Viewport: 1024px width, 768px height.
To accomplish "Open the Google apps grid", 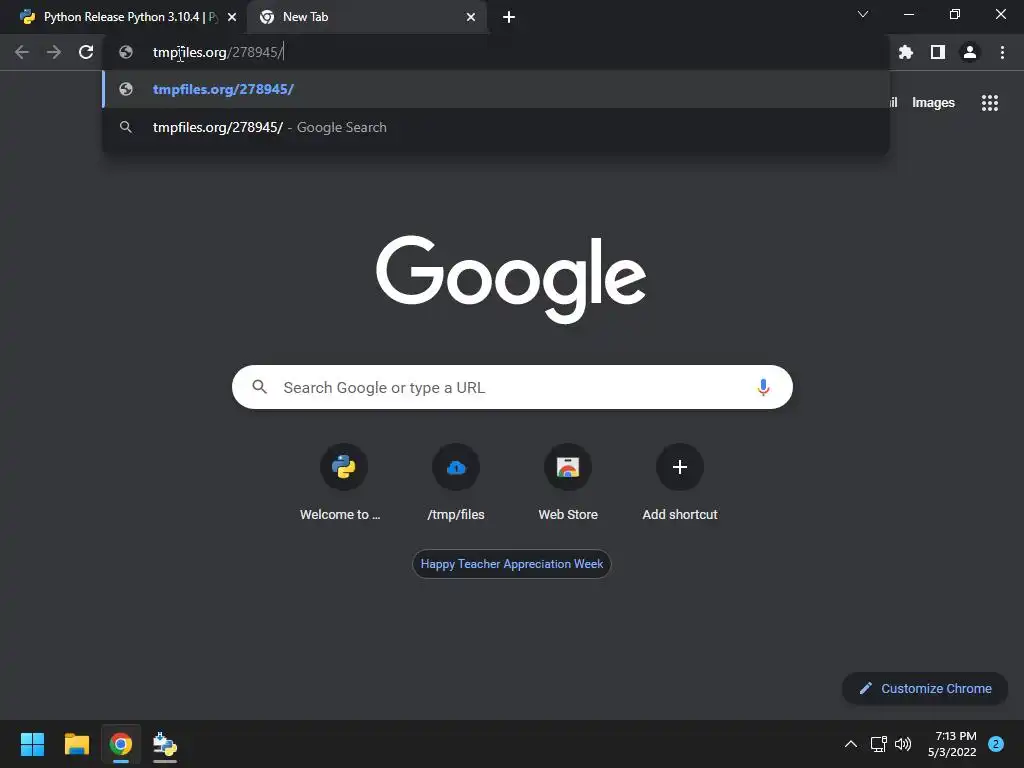I will (990, 103).
